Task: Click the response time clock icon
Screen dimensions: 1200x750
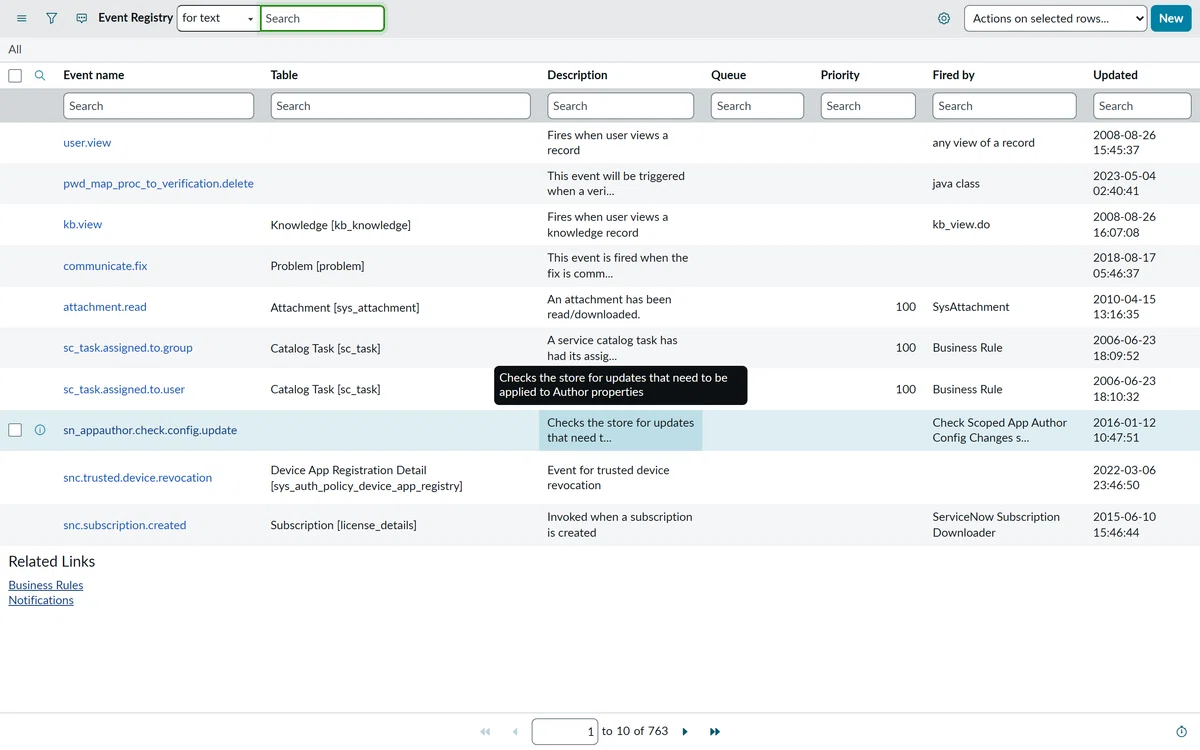Action: (x=1181, y=732)
